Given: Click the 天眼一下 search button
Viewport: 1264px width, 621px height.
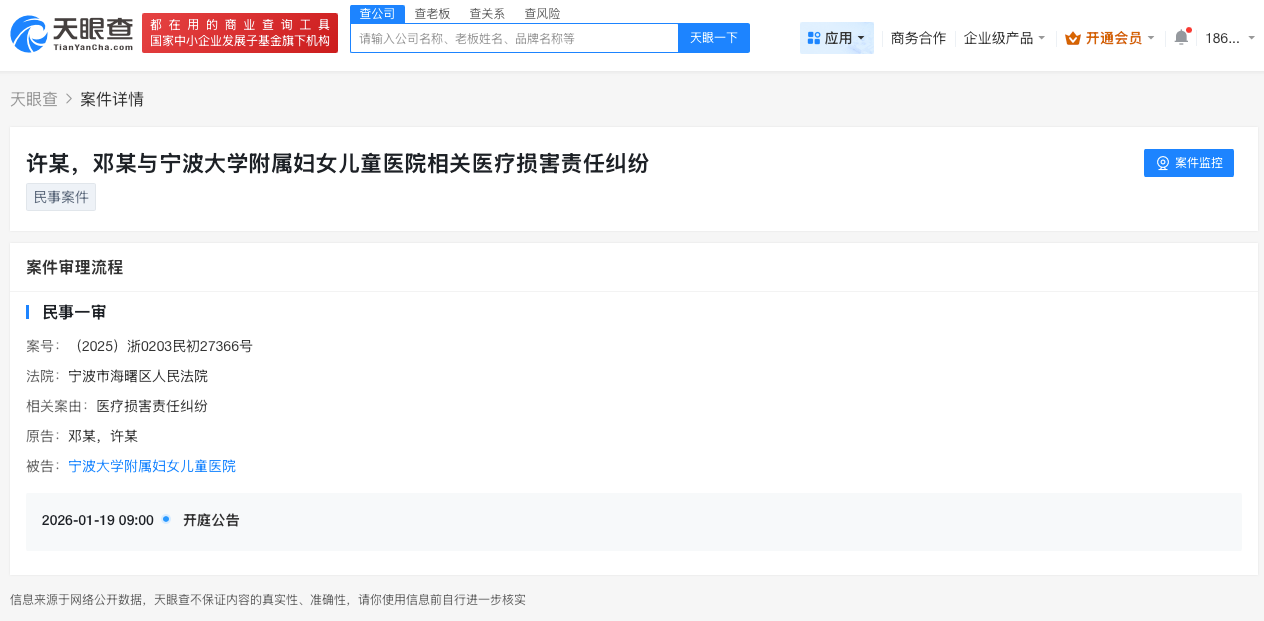Looking at the screenshot, I should pos(713,37).
